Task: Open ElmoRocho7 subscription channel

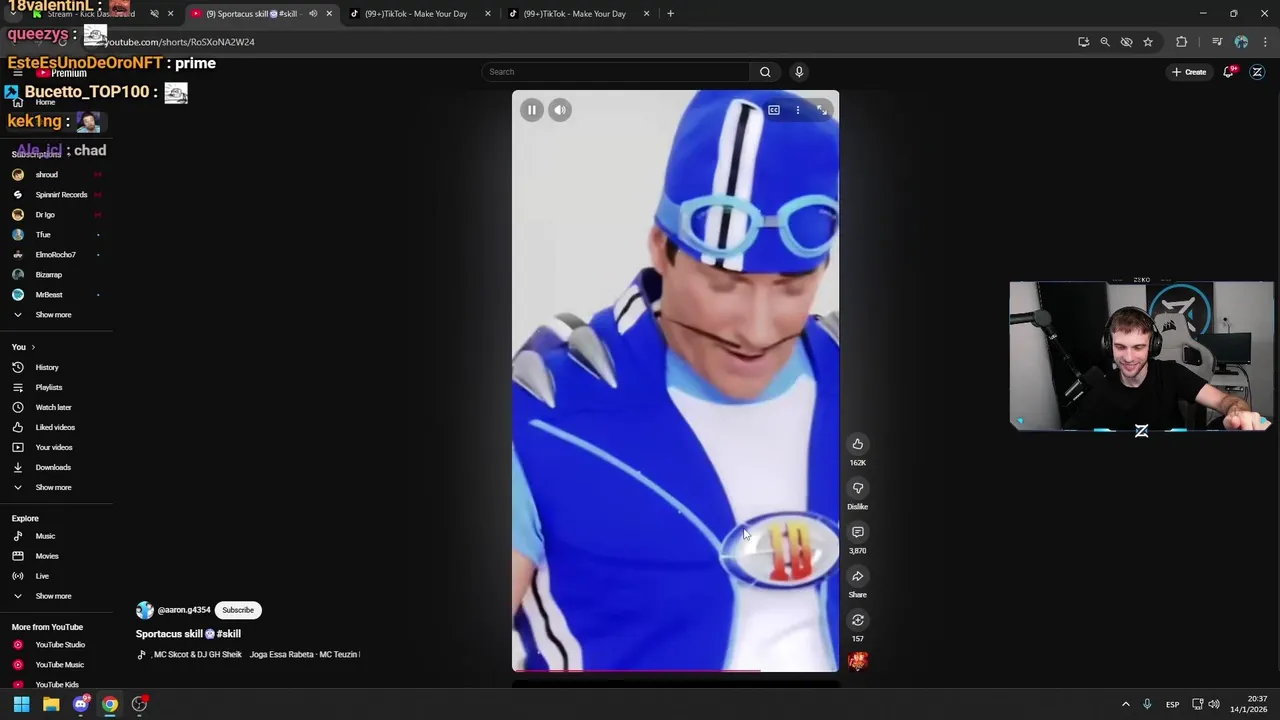Action: [56, 255]
